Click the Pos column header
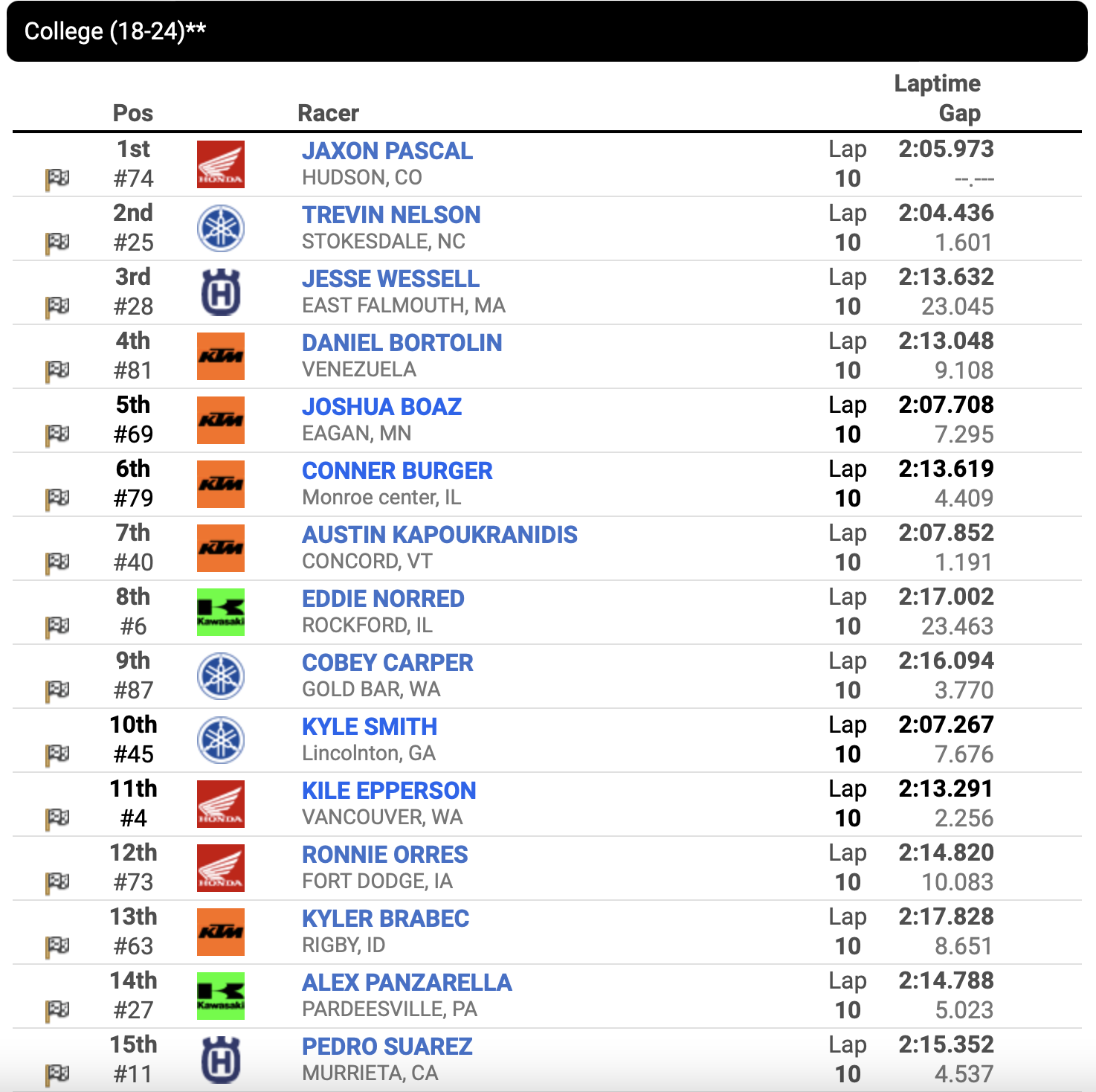1096x1092 pixels. pos(133,113)
